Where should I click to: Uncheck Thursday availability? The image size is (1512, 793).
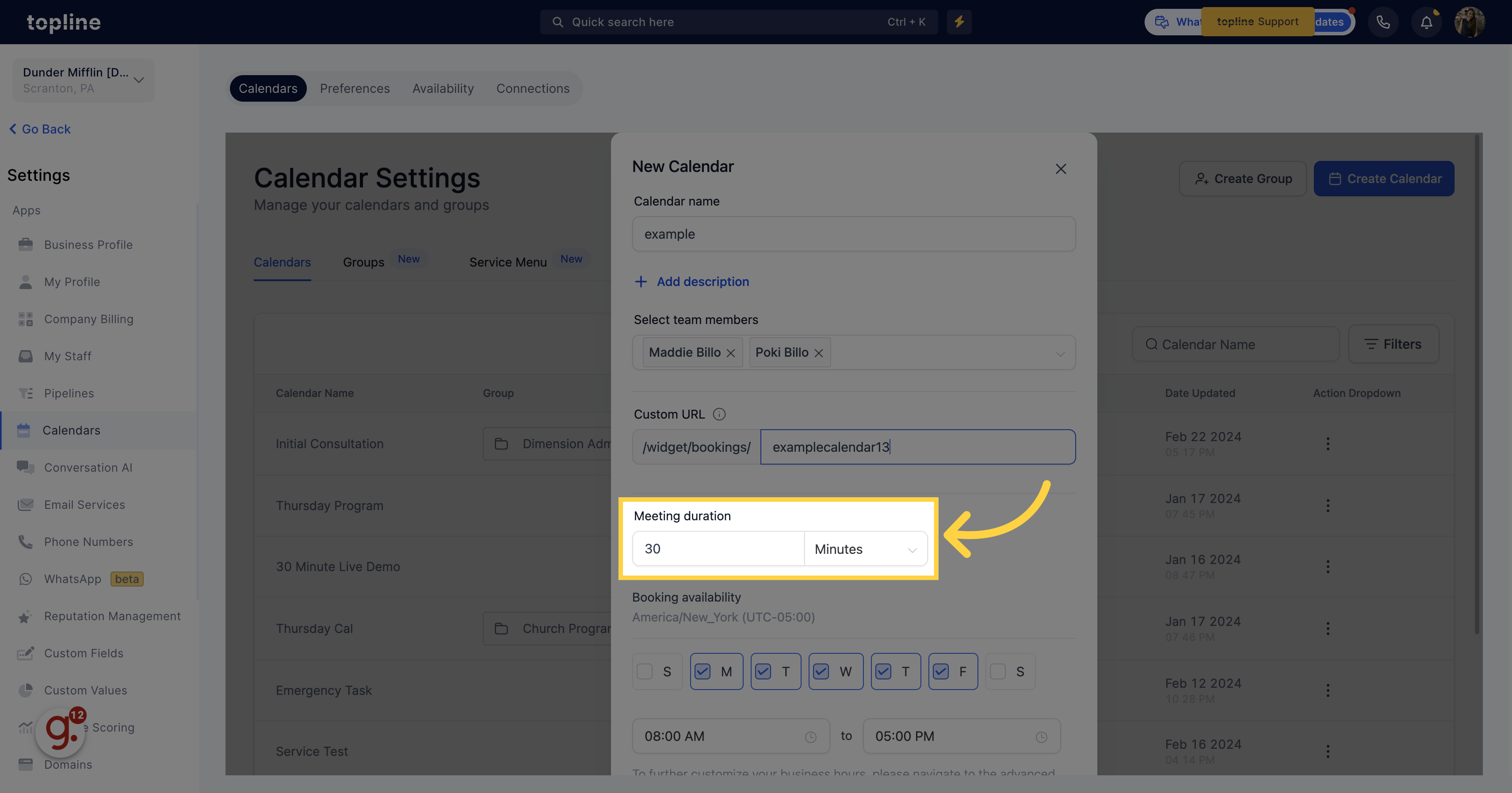tap(883, 671)
